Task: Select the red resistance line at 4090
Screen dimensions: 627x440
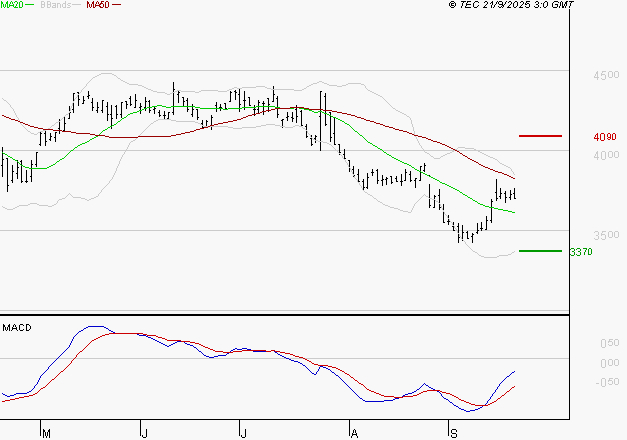Action: tap(540, 135)
